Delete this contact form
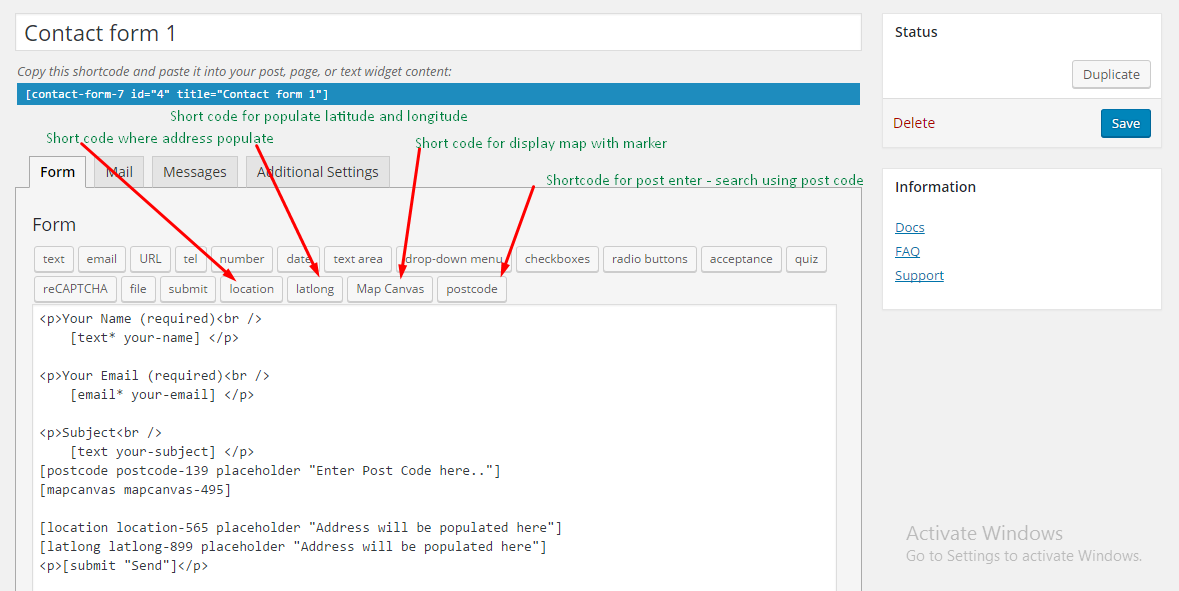Screen dimensions: 1179x591 pos(913,123)
